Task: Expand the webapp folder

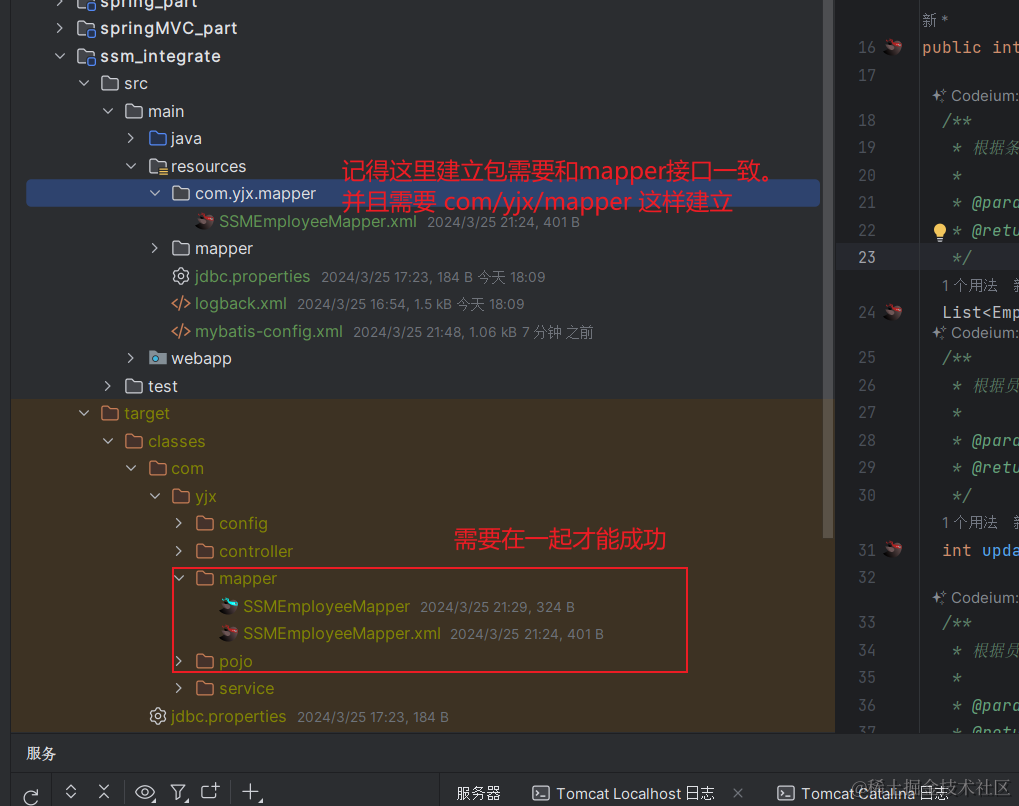Action: point(130,358)
